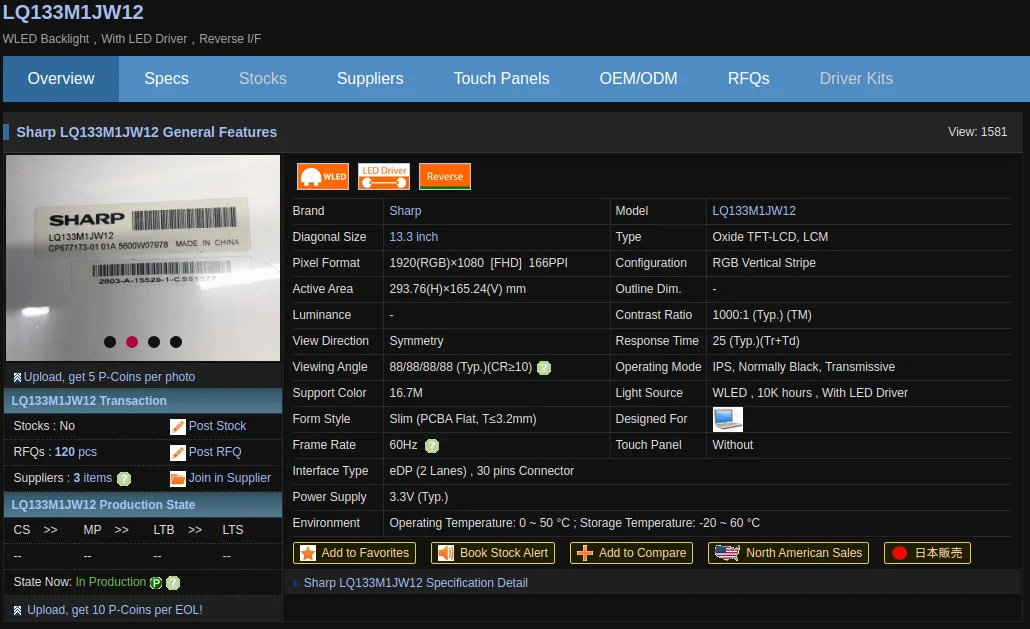This screenshot has width=1030, height=629.
Task: Click the LQ133M1JW12 Production State header
Action: (143, 505)
